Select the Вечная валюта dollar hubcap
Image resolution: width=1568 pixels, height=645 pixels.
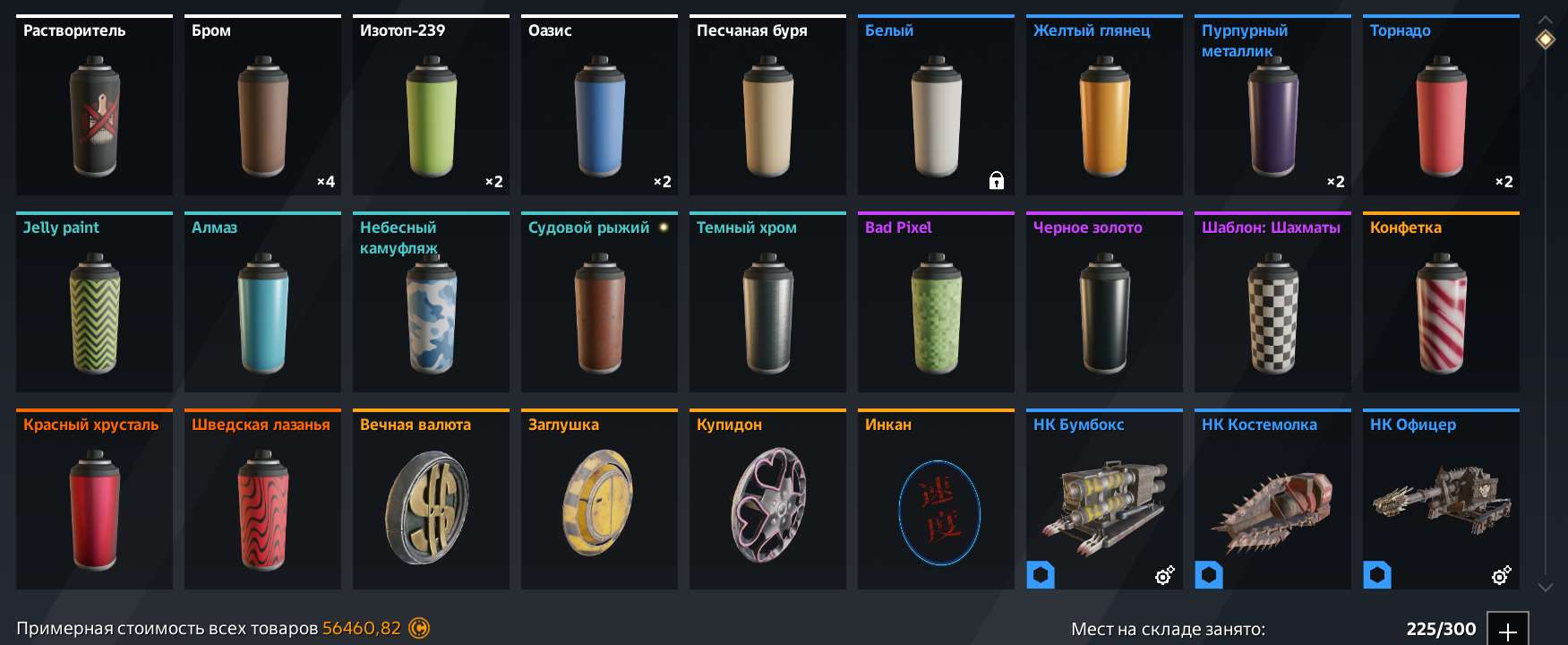(x=431, y=499)
